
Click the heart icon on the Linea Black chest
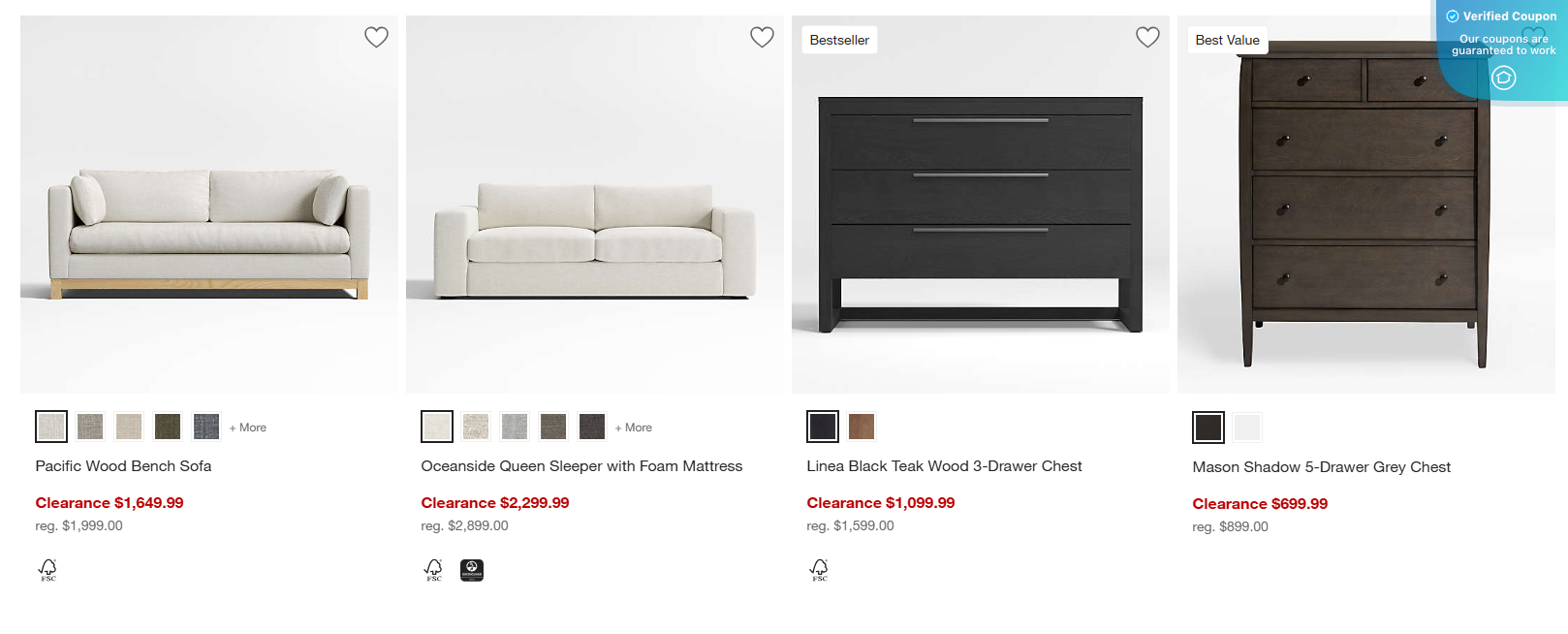point(1147,37)
